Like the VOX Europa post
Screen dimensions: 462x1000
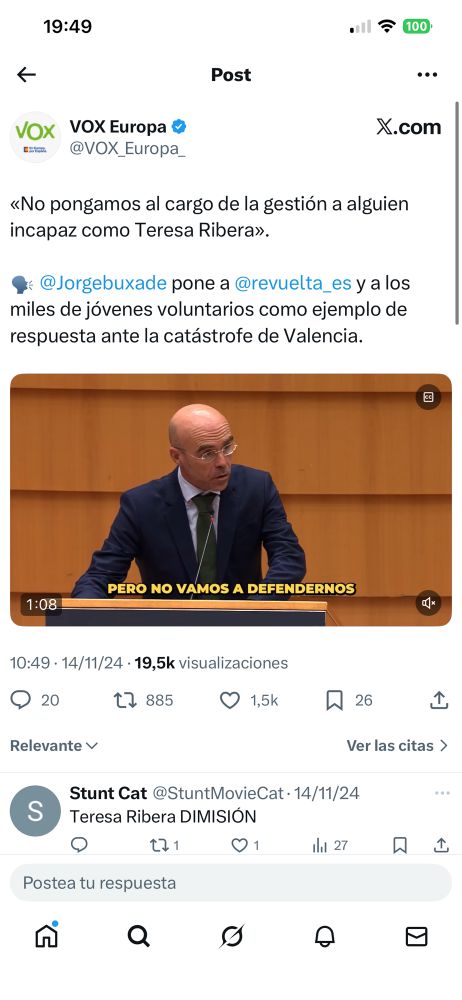click(230, 700)
